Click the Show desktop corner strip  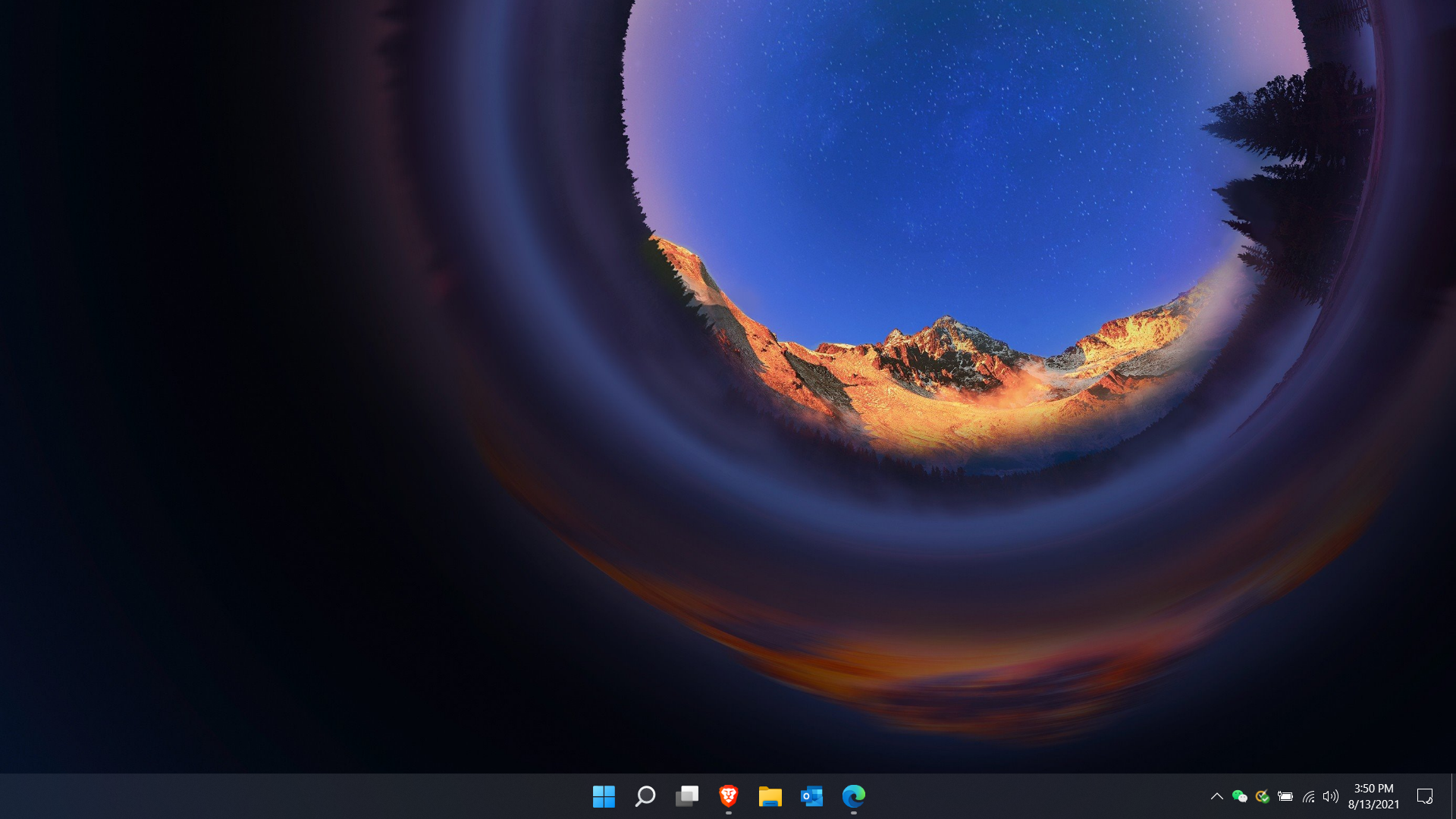tap(1453, 796)
